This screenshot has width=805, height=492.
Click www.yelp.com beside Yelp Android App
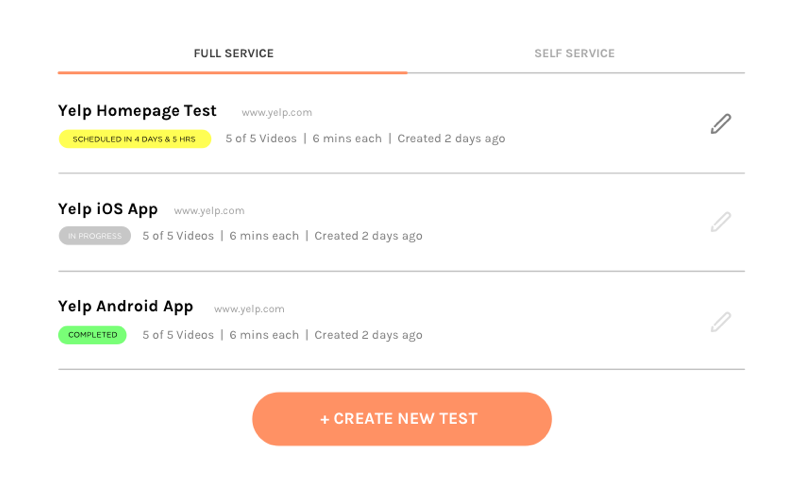[249, 309]
